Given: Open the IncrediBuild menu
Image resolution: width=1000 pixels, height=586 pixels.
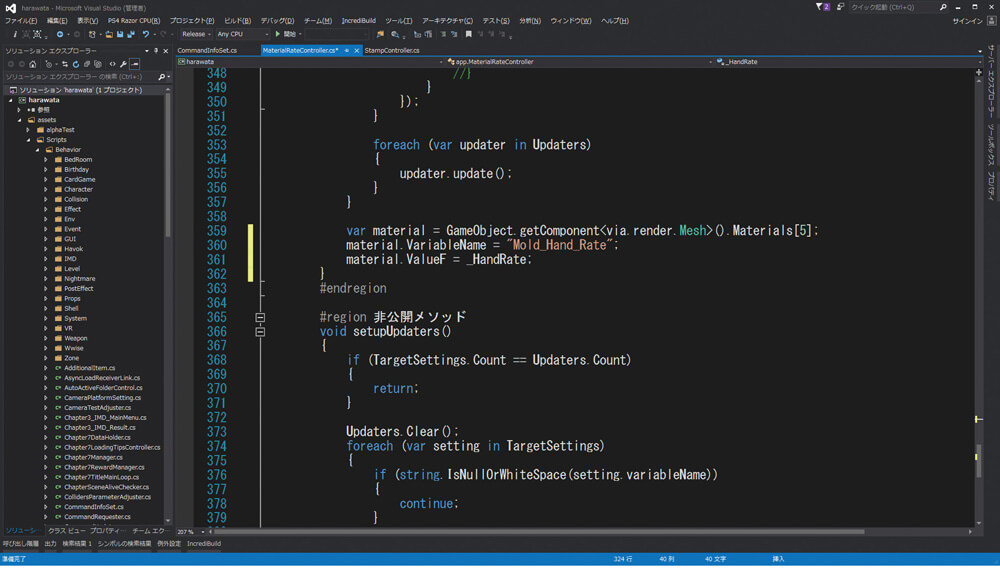Looking at the screenshot, I should coord(358,20).
